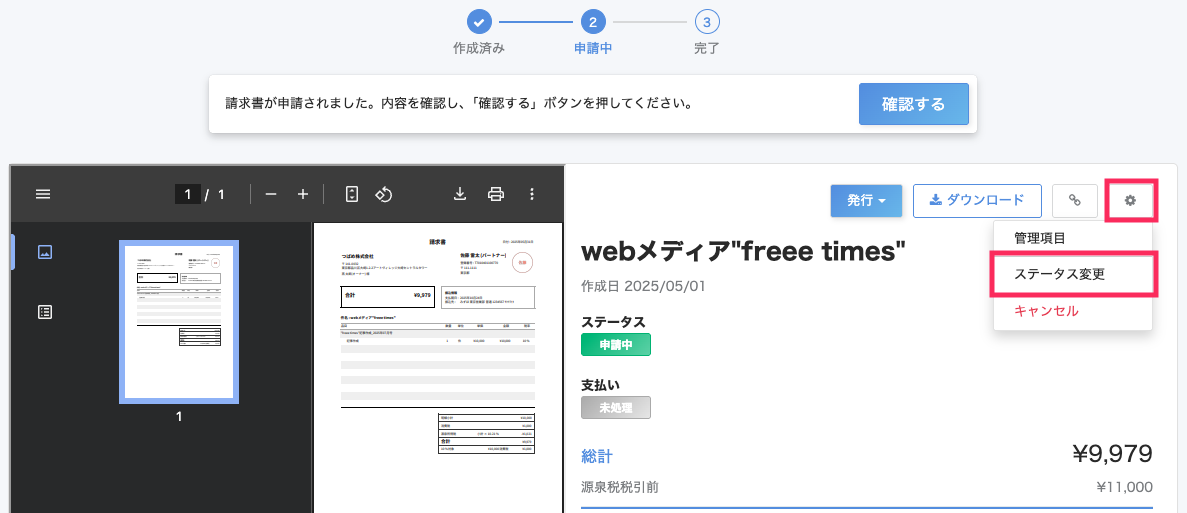Open the PDF viewer sidebar menu icon
The width and height of the screenshot is (1187, 513).
(x=43, y=194)
